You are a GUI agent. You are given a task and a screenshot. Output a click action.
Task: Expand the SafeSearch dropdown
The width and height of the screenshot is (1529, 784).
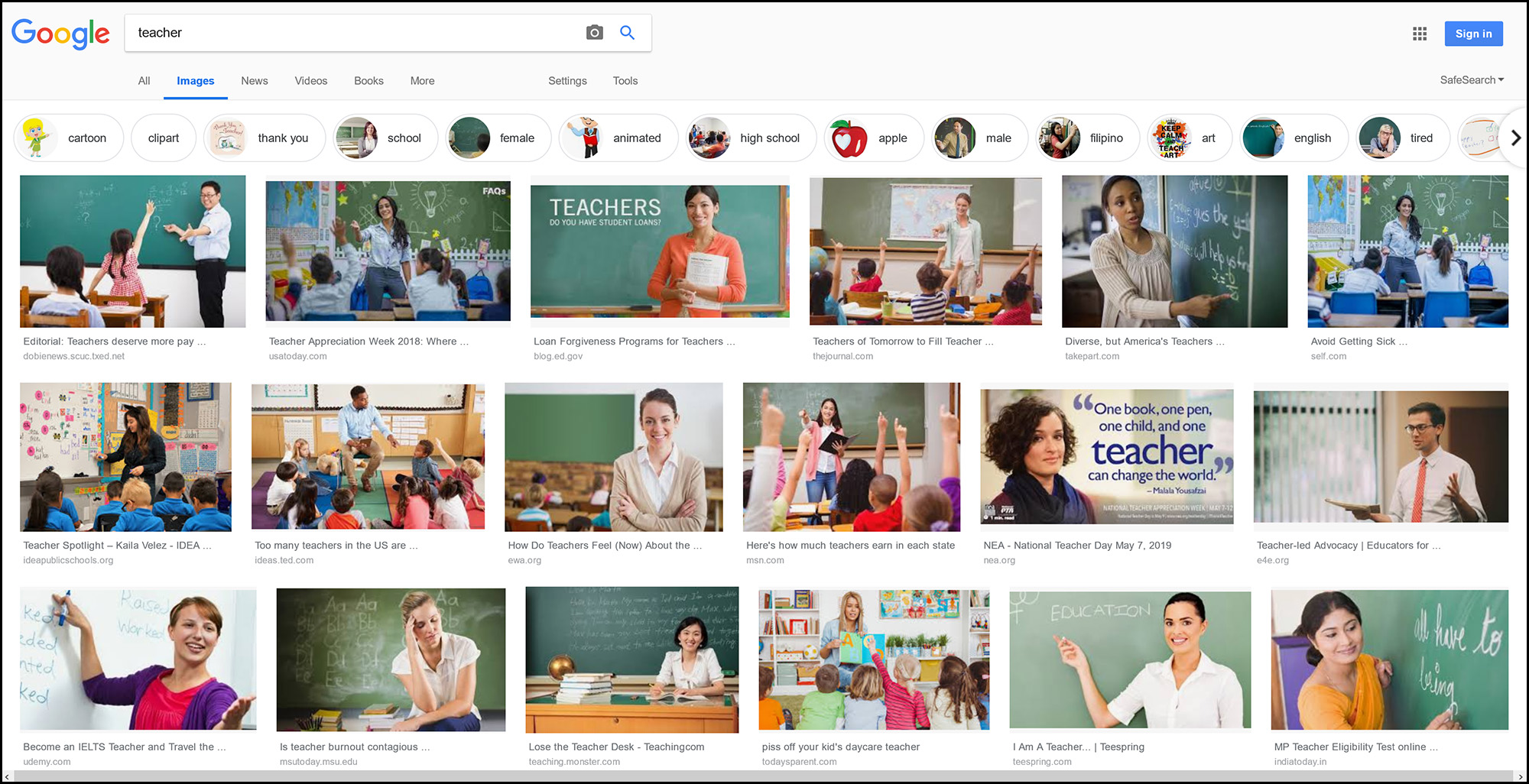tap(1471, 80)
